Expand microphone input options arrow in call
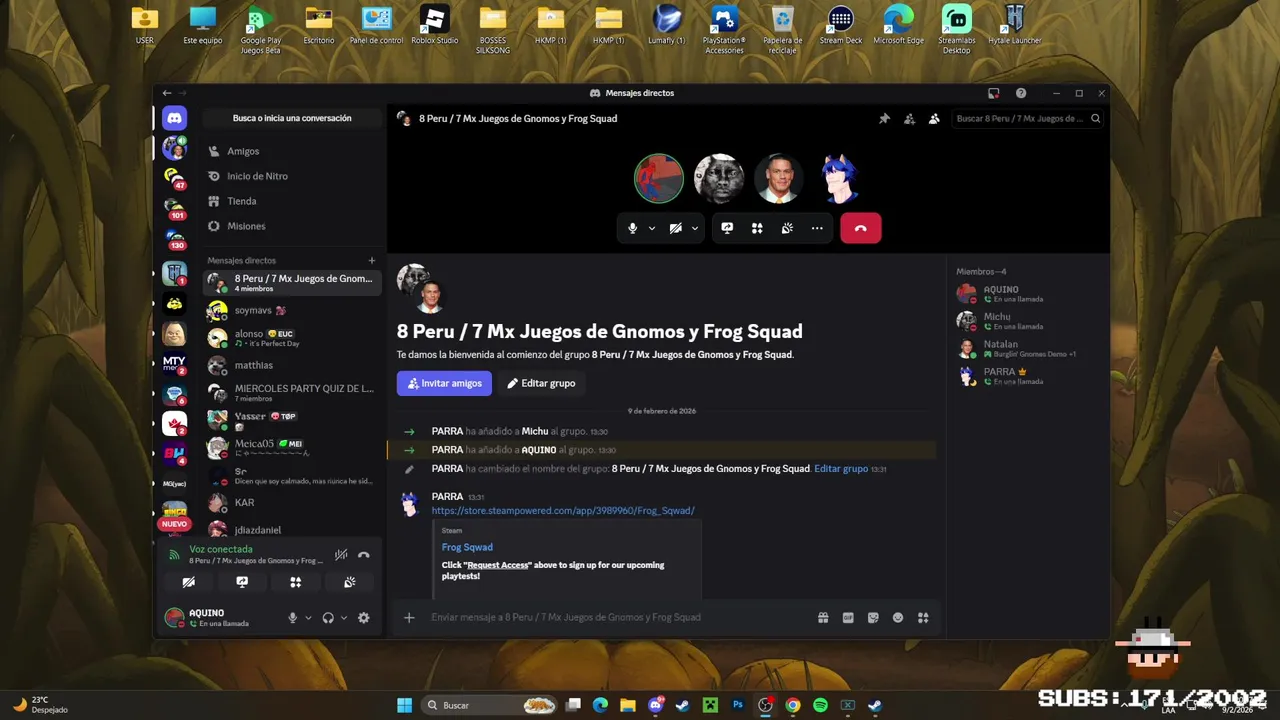 click(x=652, y=228)
